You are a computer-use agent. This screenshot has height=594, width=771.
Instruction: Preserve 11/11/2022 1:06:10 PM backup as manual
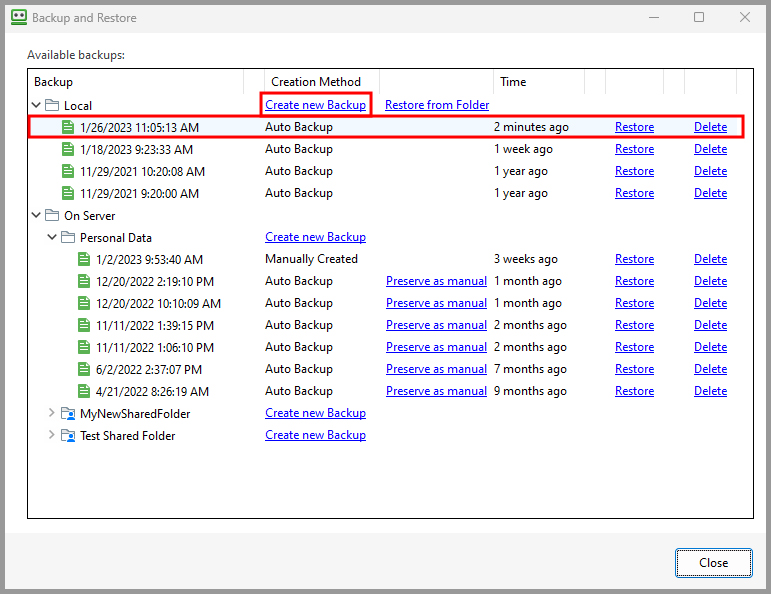pos(436,347)
